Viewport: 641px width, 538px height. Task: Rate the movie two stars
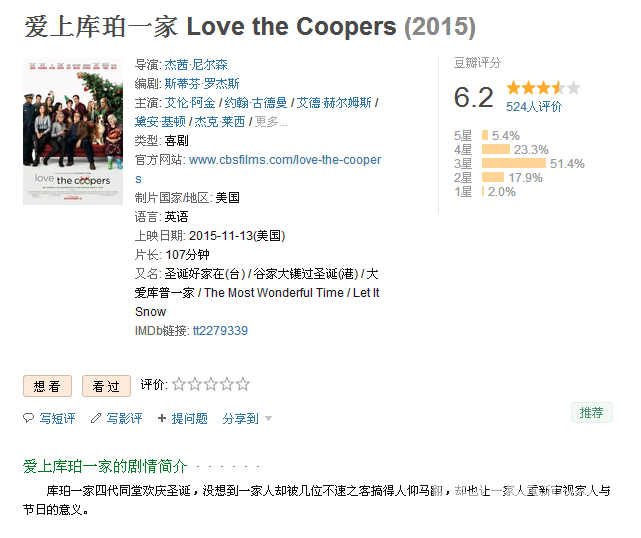(x=195, y=384)
